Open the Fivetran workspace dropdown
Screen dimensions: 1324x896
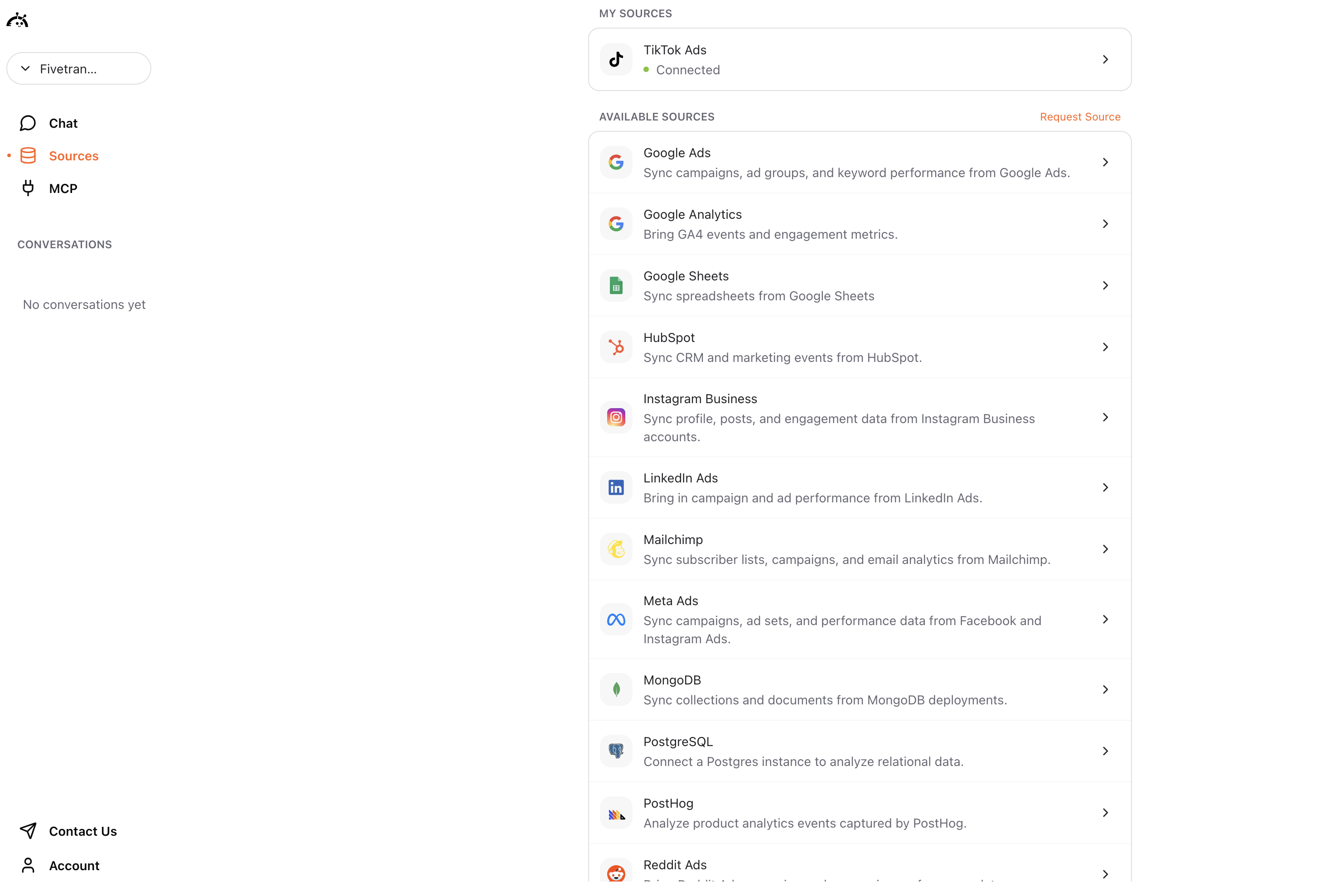click(x=79, y=69)
